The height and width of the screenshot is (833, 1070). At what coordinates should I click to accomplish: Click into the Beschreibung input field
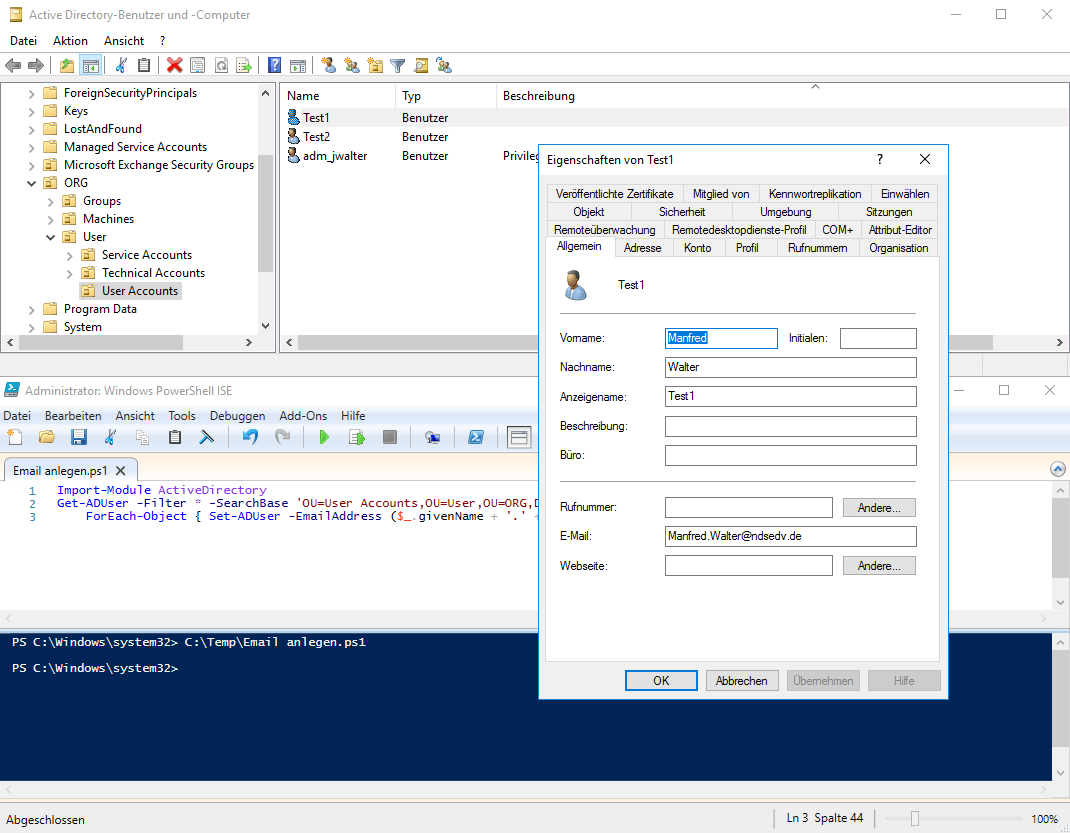click(x=790, y=427)
